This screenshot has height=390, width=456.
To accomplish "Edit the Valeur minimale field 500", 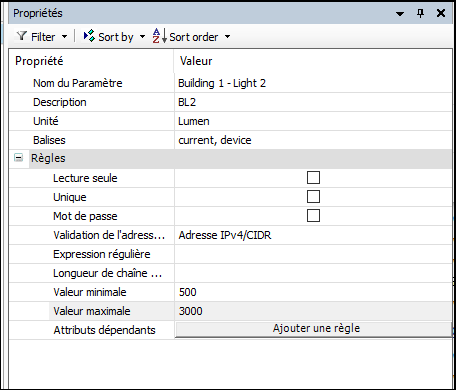I will (313, 292).
